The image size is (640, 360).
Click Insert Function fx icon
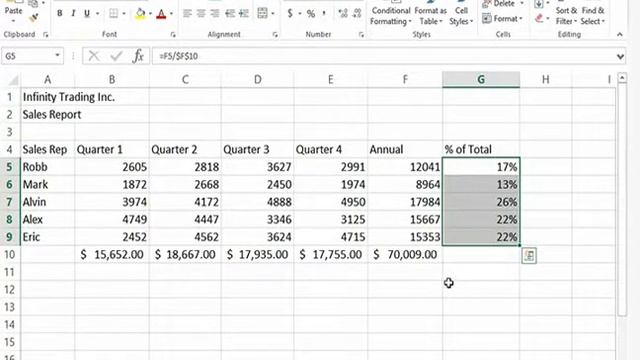pyautogui.click(x=138, y=56)
